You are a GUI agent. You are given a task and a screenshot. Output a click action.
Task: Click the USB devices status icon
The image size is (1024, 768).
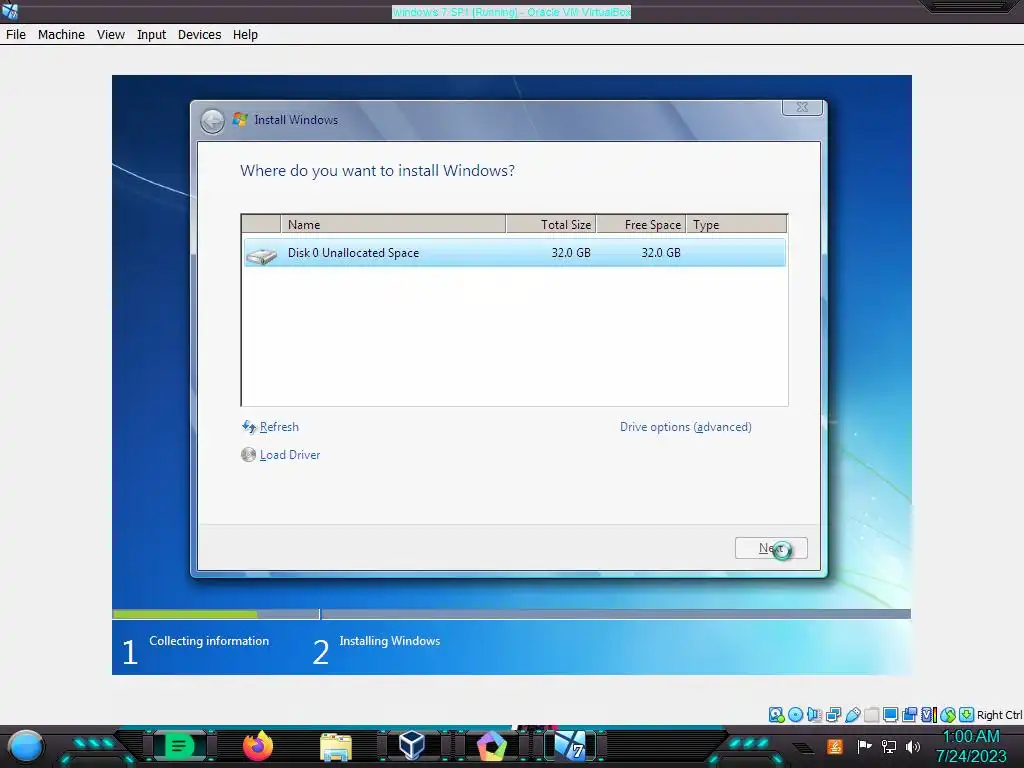(853, 714)
